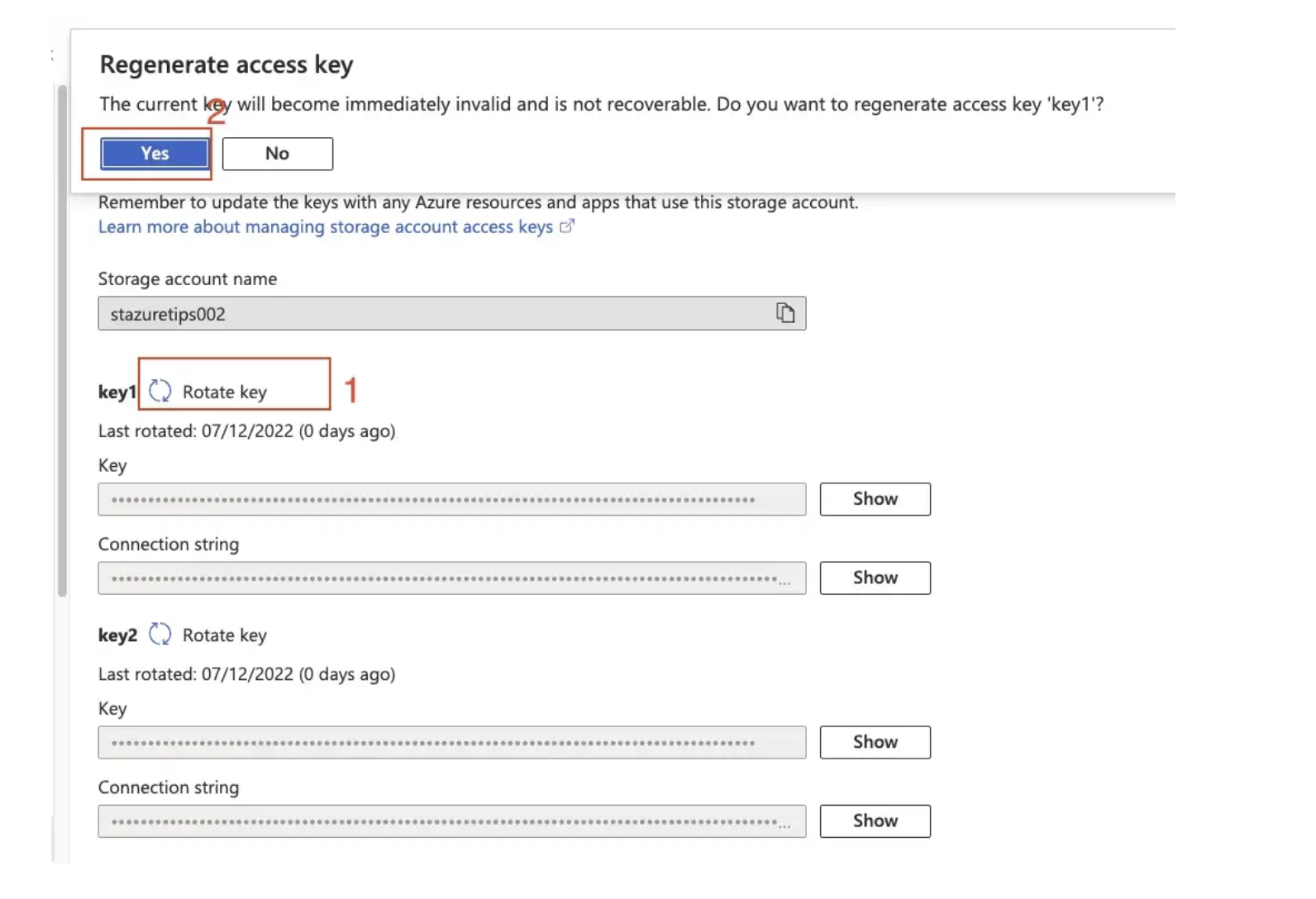This screenshot has height=899, width=1316.
Task: Click the masked key2 Connection string field
Action: (452, 821)
